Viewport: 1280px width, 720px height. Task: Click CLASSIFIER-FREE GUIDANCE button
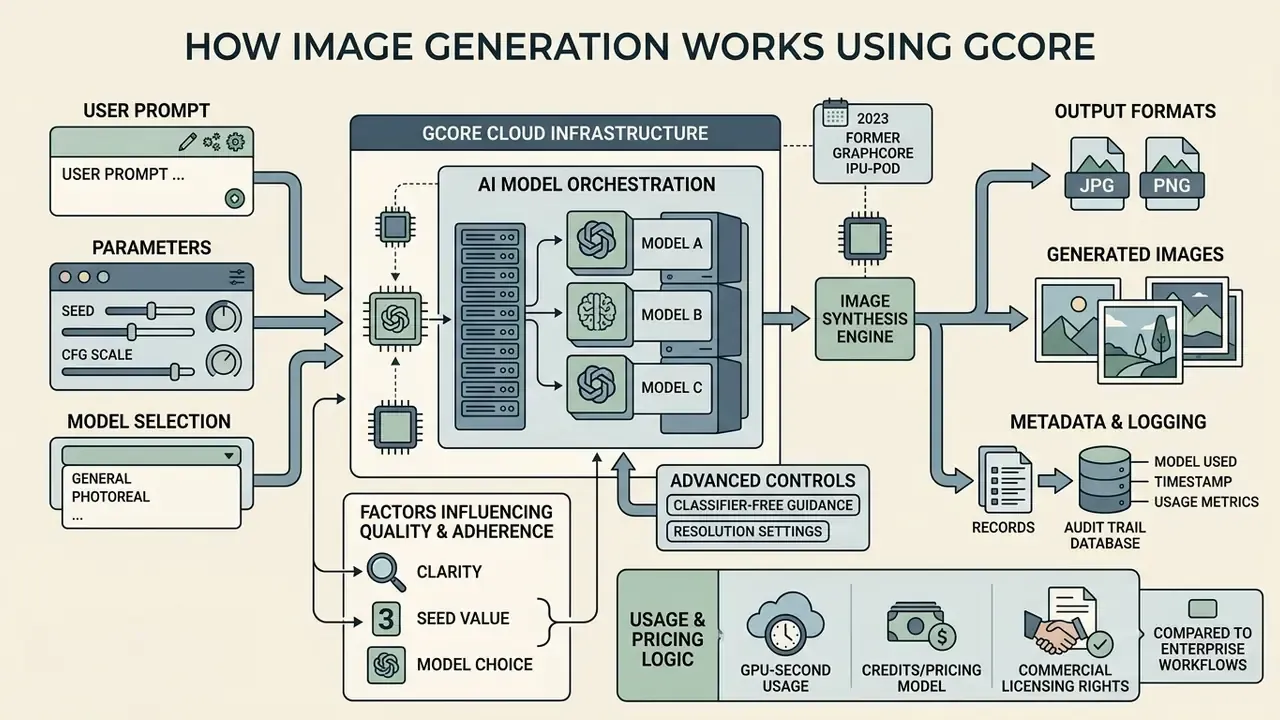[762, 505]
